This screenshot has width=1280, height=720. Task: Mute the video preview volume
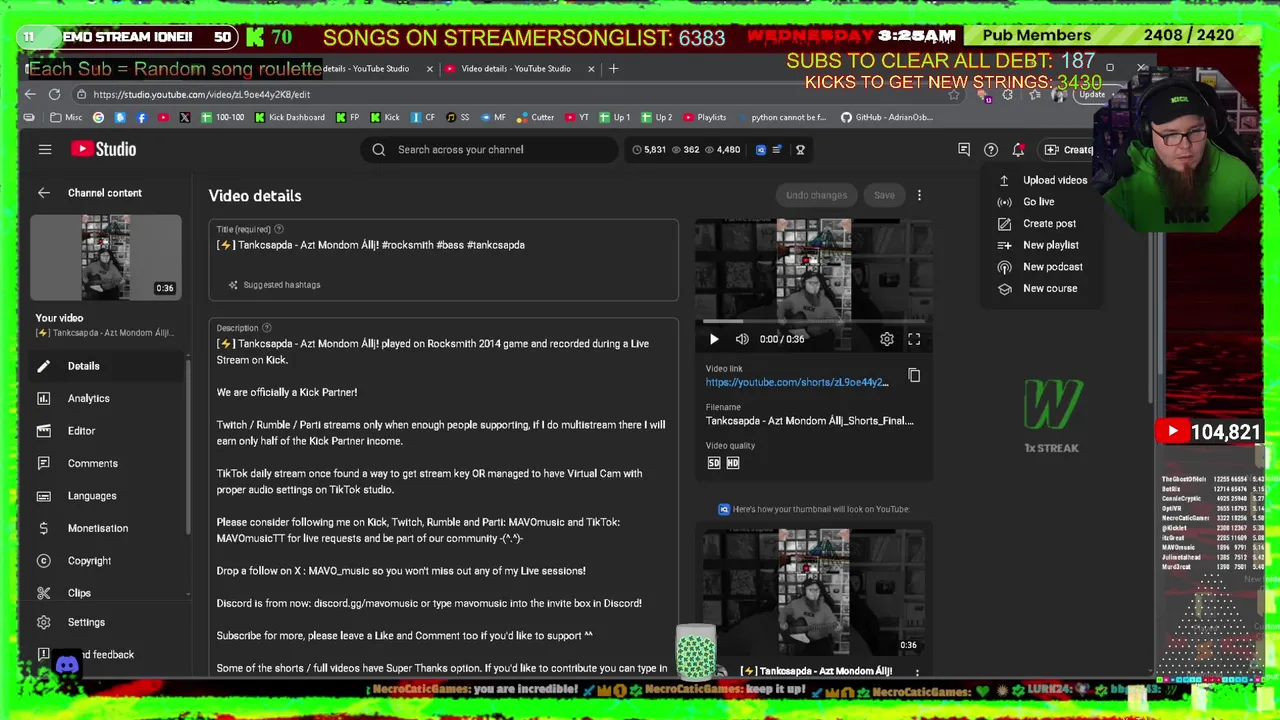coord(742,339)
